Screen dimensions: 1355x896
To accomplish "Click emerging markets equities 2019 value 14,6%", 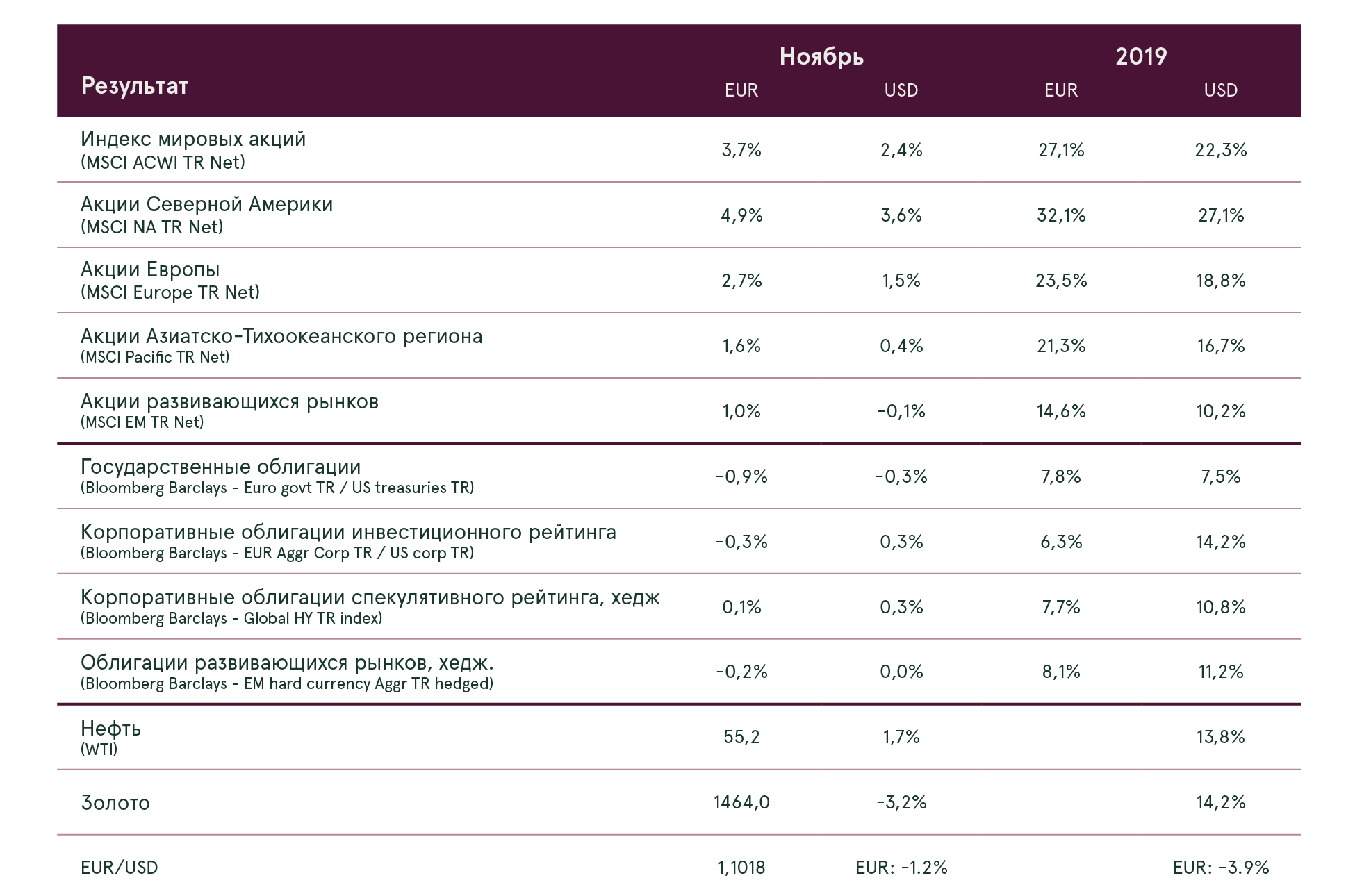I will tap(1061, 412).
